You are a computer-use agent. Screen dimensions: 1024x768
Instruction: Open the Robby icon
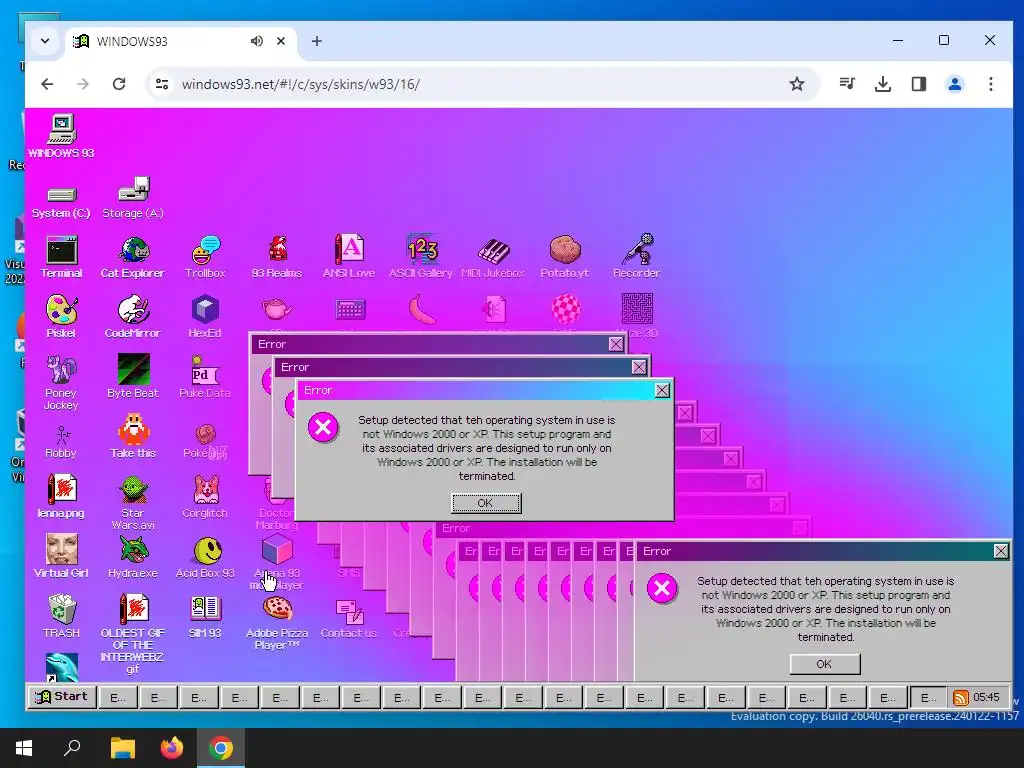[x=61, y=441]
